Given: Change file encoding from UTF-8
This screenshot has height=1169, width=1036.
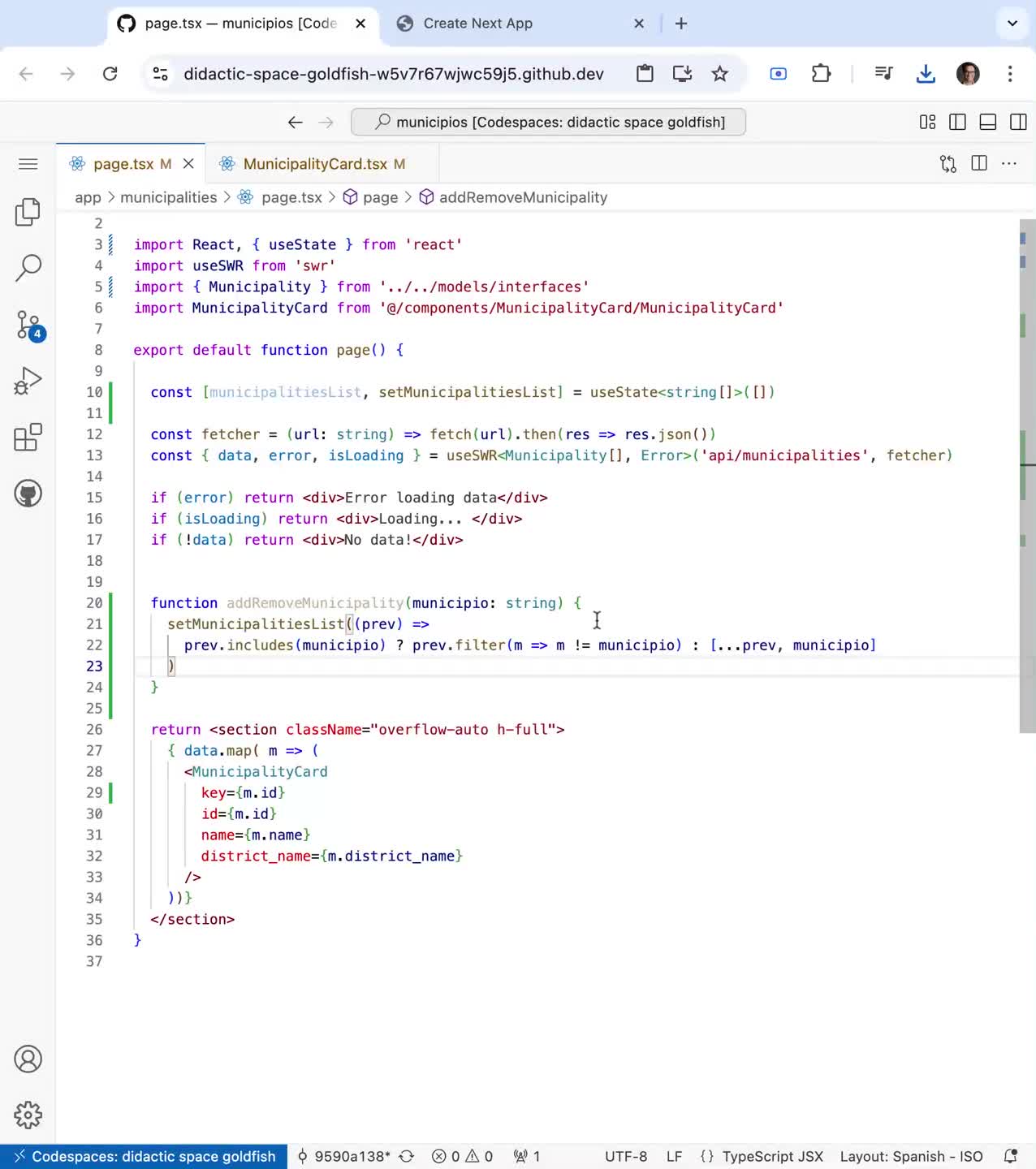Looking at the screenshot, I should point(626,1156).
